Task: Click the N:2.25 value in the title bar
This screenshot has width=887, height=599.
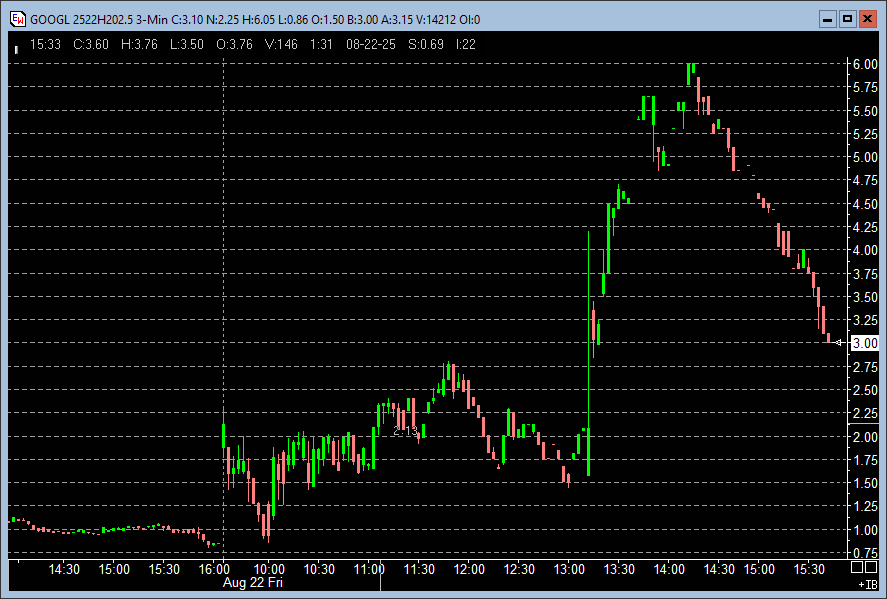Action: (223, 20)
